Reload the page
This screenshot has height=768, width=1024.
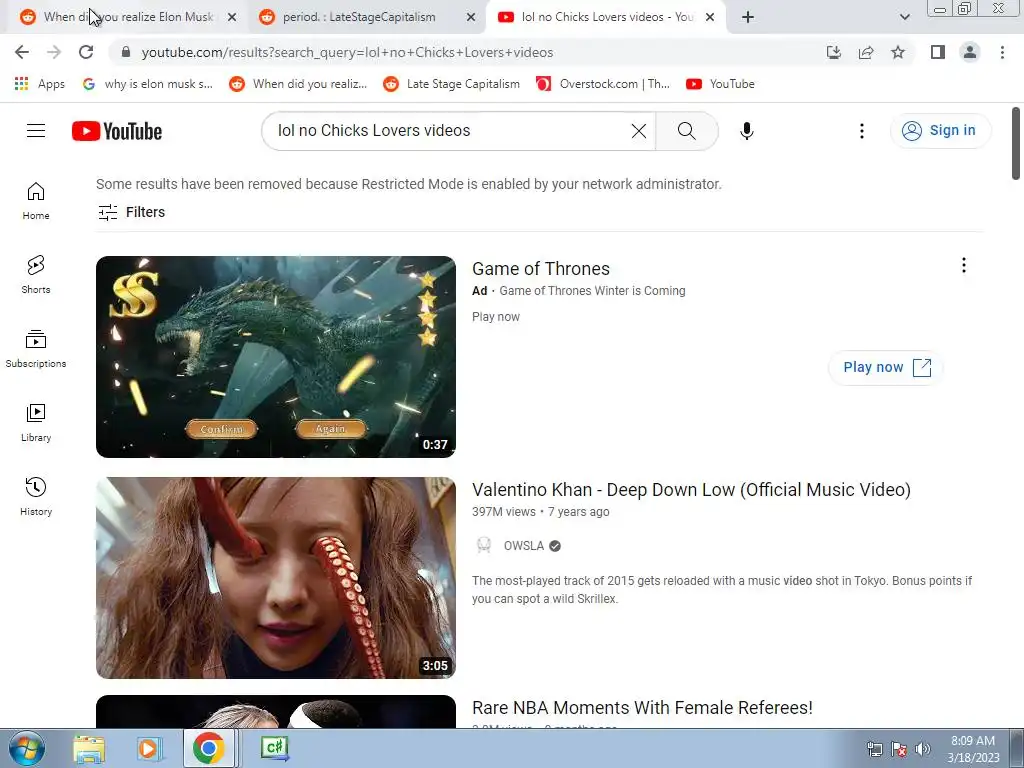[86, 52]
